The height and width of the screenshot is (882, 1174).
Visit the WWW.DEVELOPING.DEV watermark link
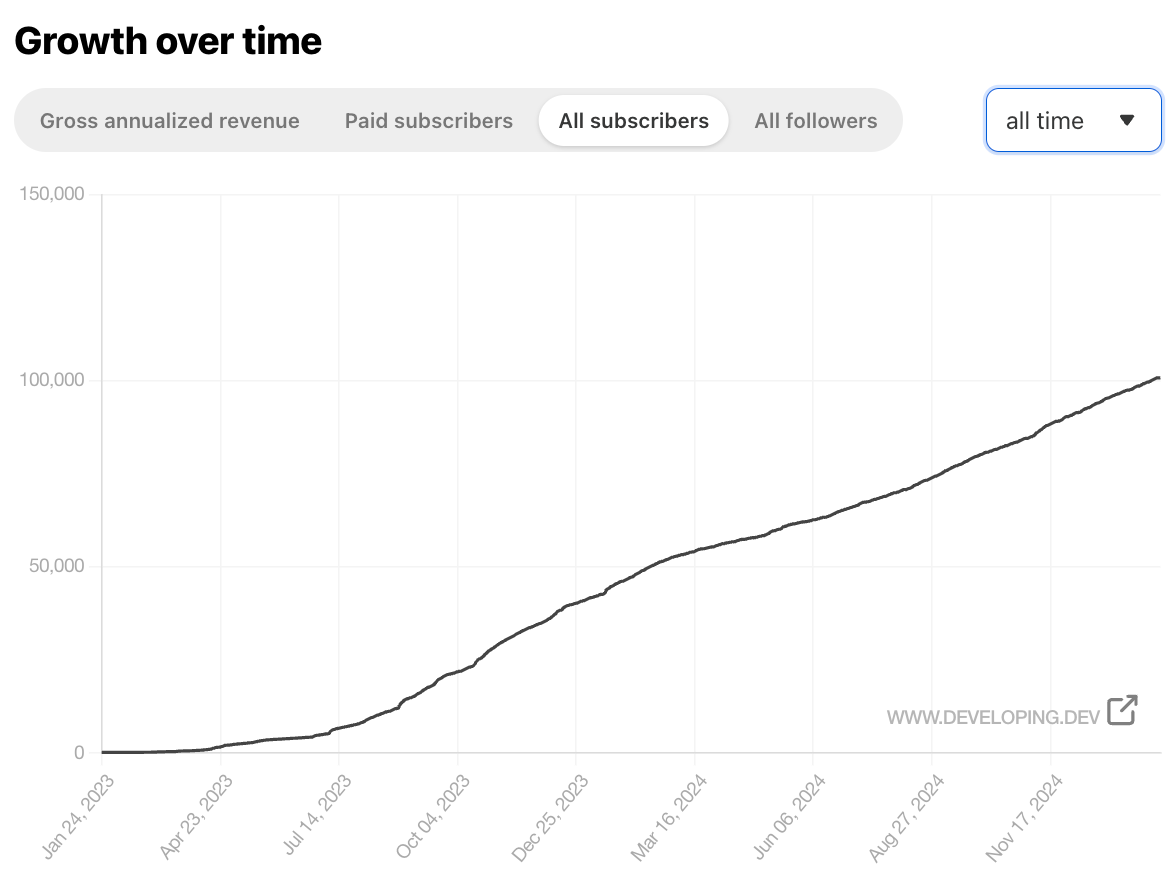(x=993, y=717)
